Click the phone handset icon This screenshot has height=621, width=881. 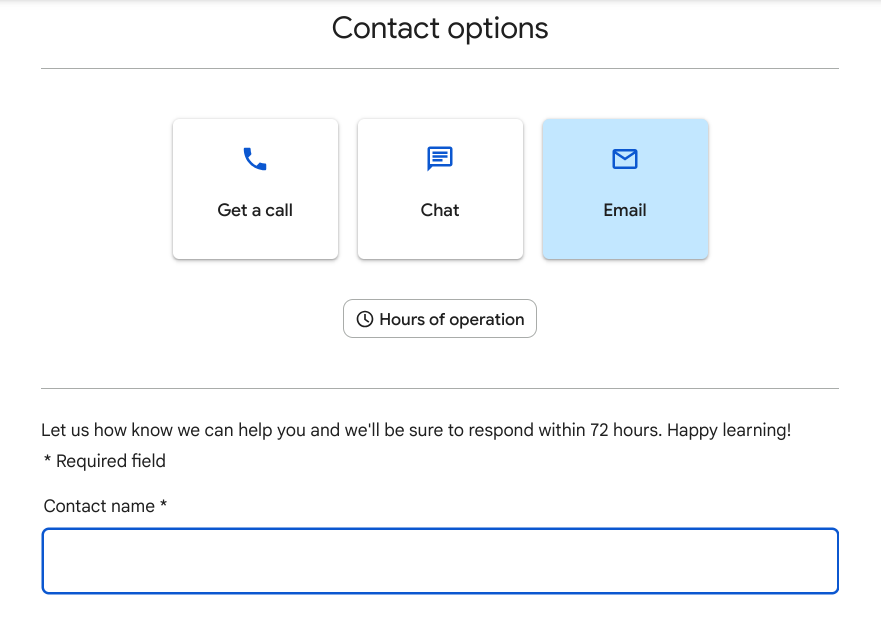pos(255,159)
